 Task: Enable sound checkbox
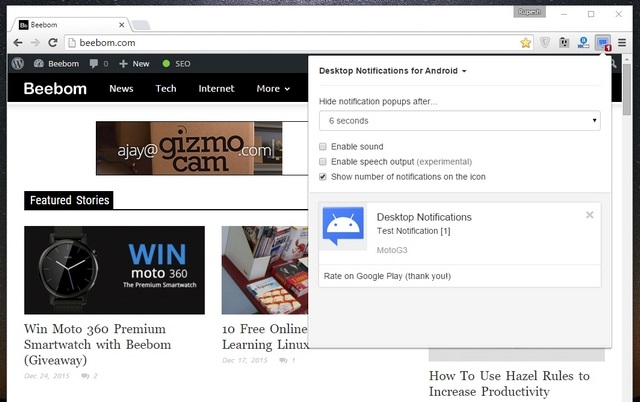322,147
